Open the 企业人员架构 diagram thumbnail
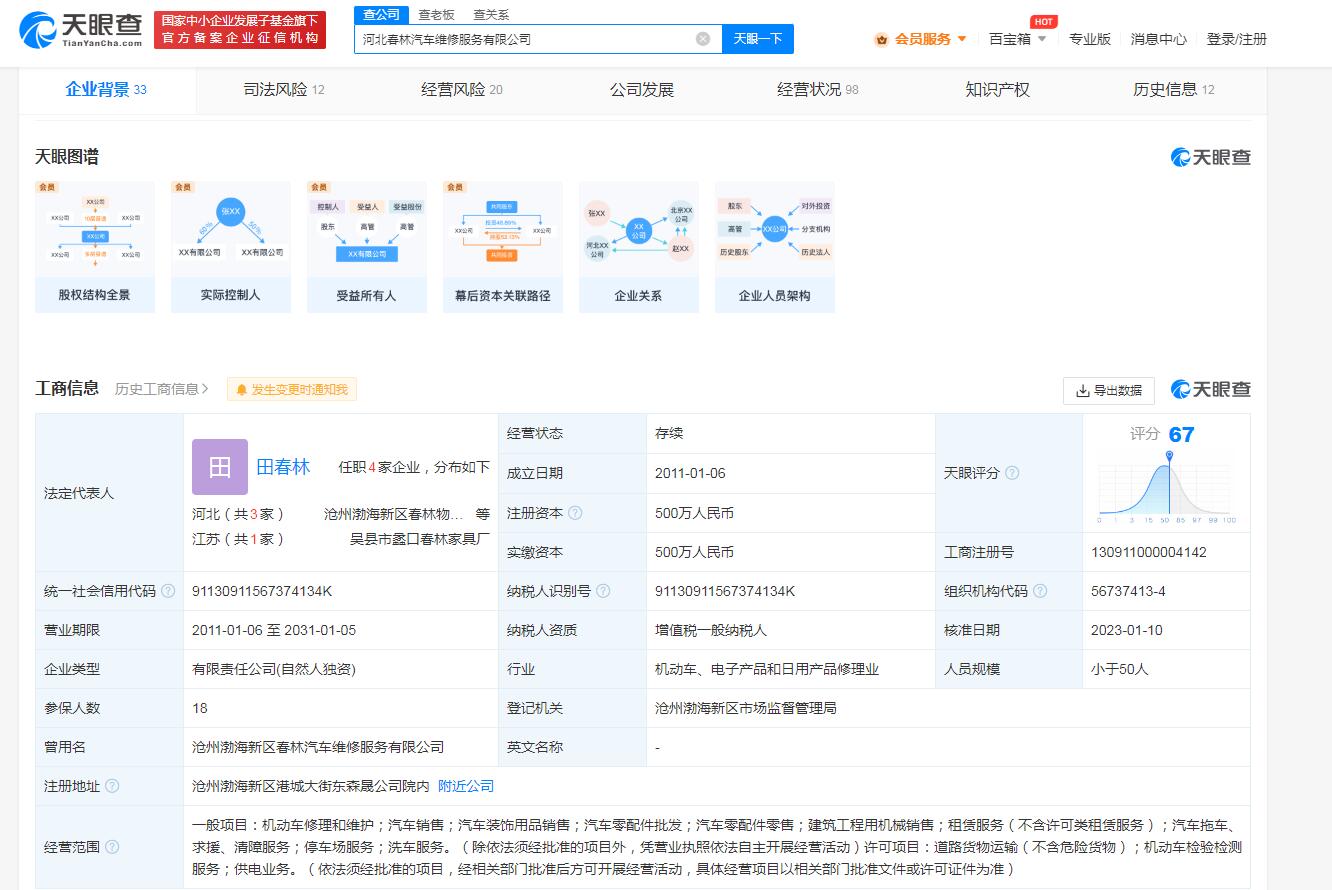Image resolution: width=1332 pixels, height=890 pixels. [x=775, y=247]
